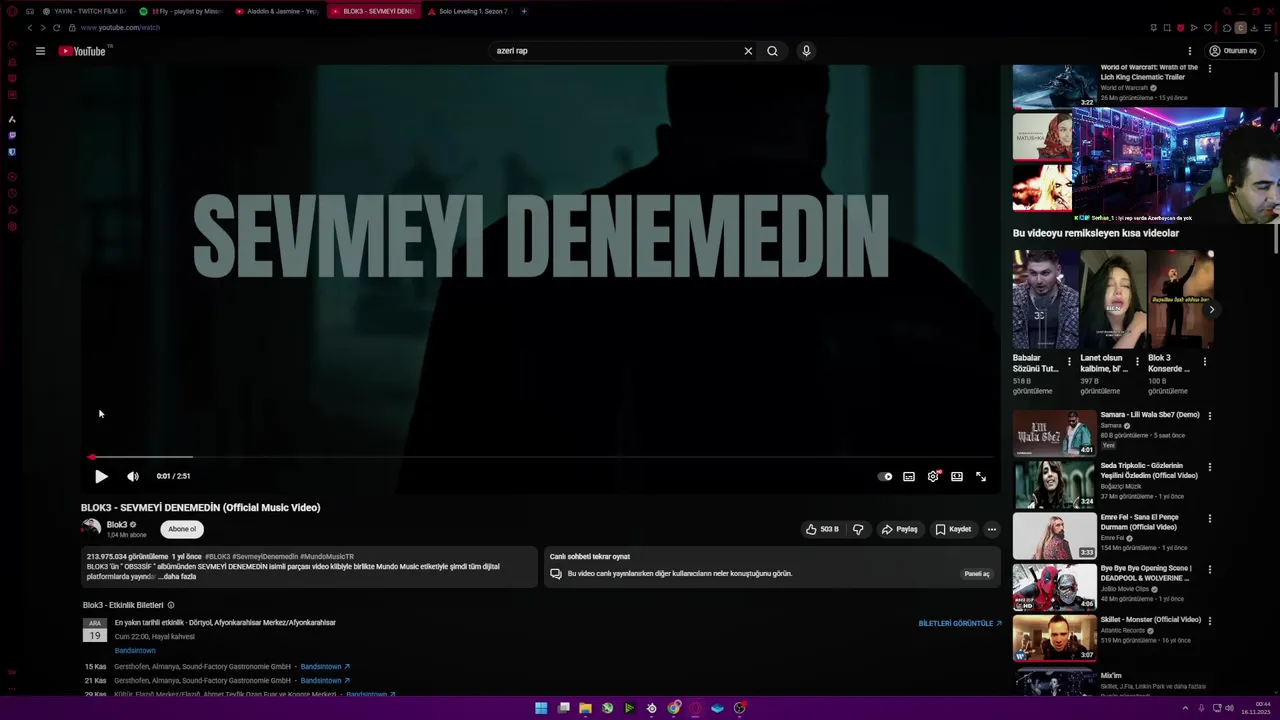
Task: Enter fullscreen mode in the player
Action: click(981, 477)
